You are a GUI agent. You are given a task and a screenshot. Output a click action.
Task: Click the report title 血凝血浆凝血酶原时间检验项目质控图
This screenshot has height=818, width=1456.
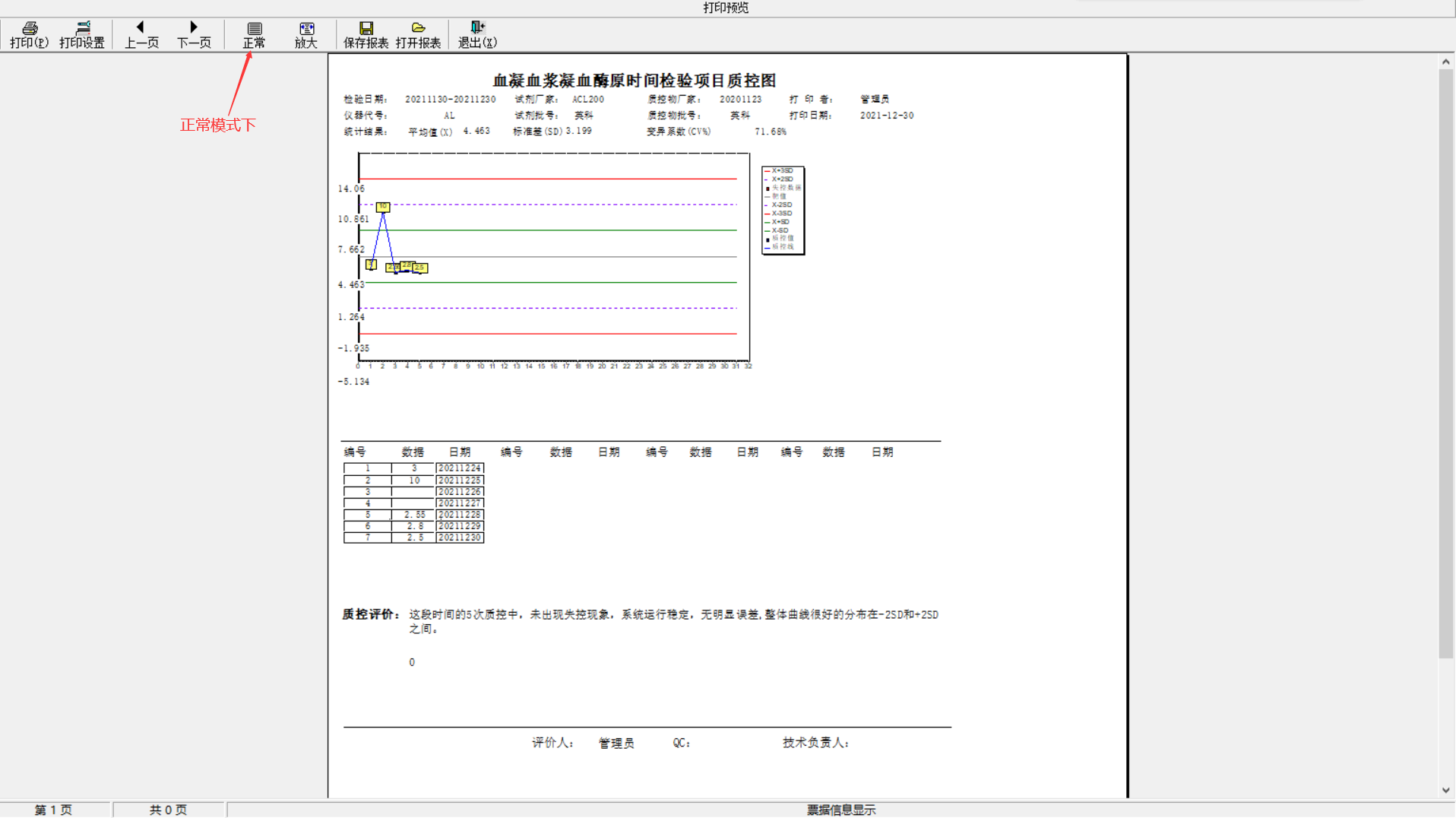[635, 81]
